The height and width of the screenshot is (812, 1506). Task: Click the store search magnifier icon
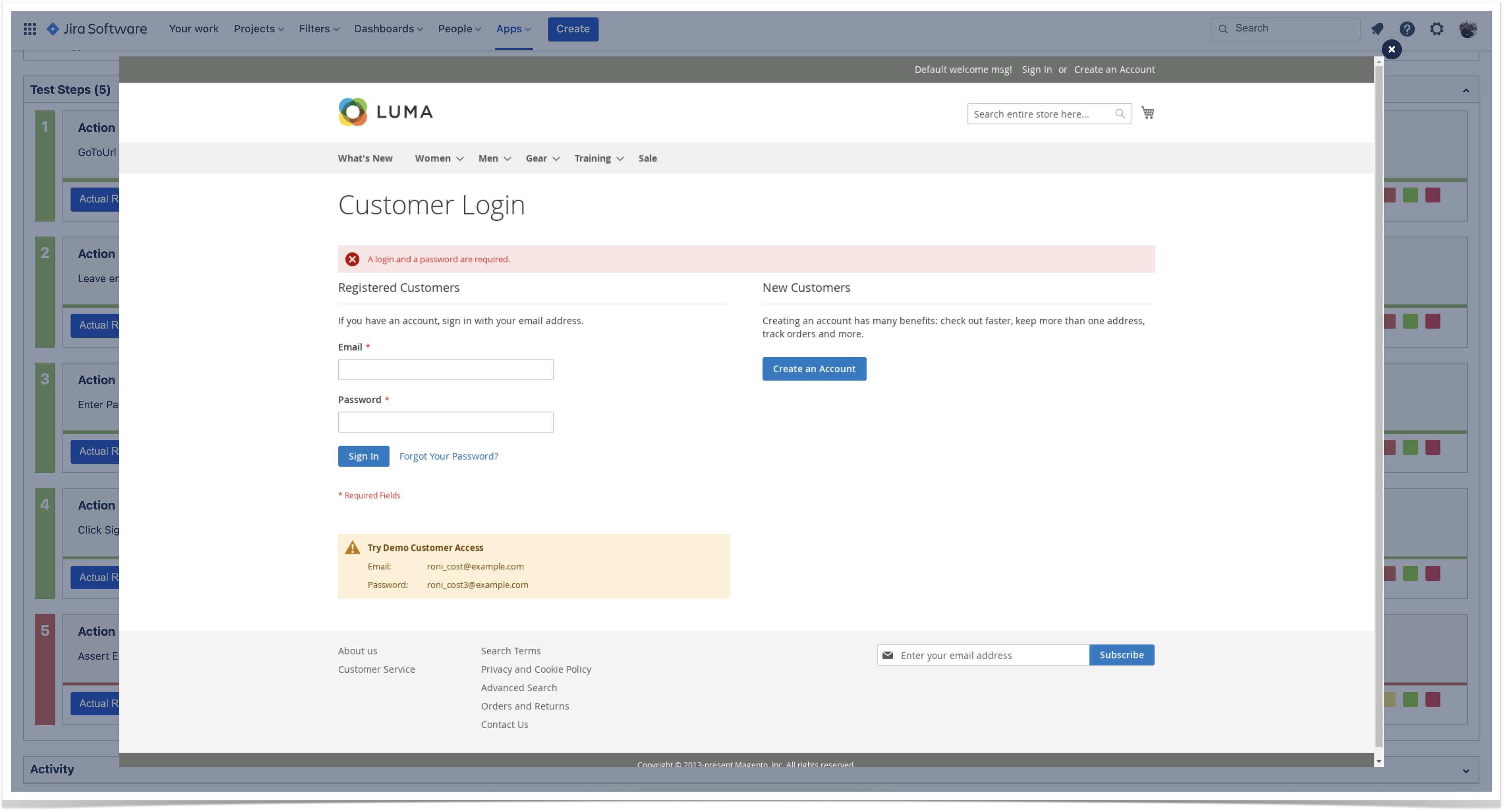pos(1119,113)
